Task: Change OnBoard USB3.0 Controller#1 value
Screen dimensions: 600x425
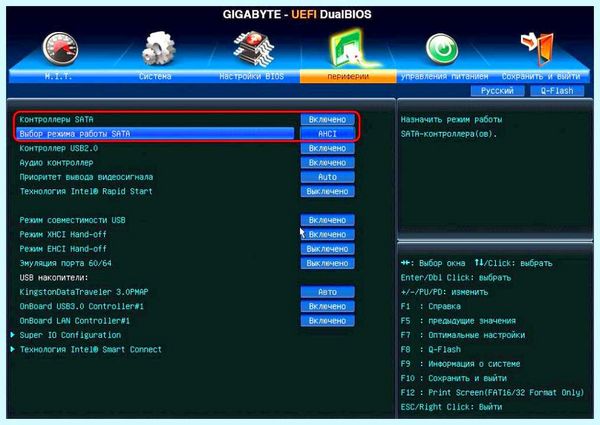Action: (327, 306)
